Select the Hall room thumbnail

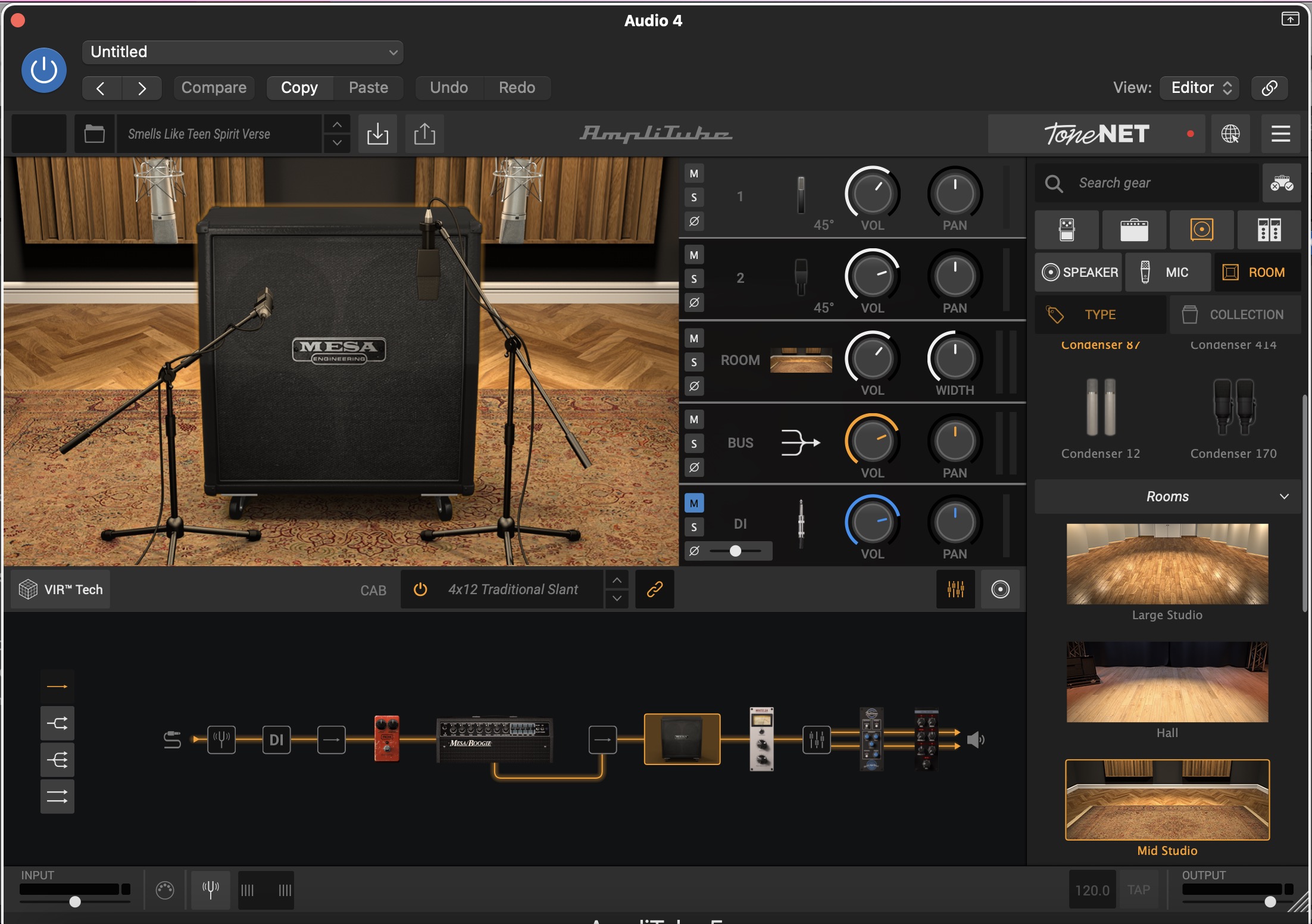pos(1167,682)
